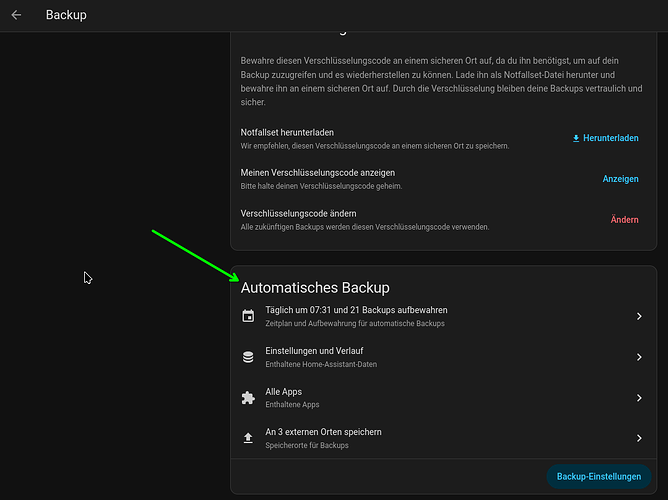Click Zeitplan und Aufbewahrung subtitle text

click(x=354, y=323)
